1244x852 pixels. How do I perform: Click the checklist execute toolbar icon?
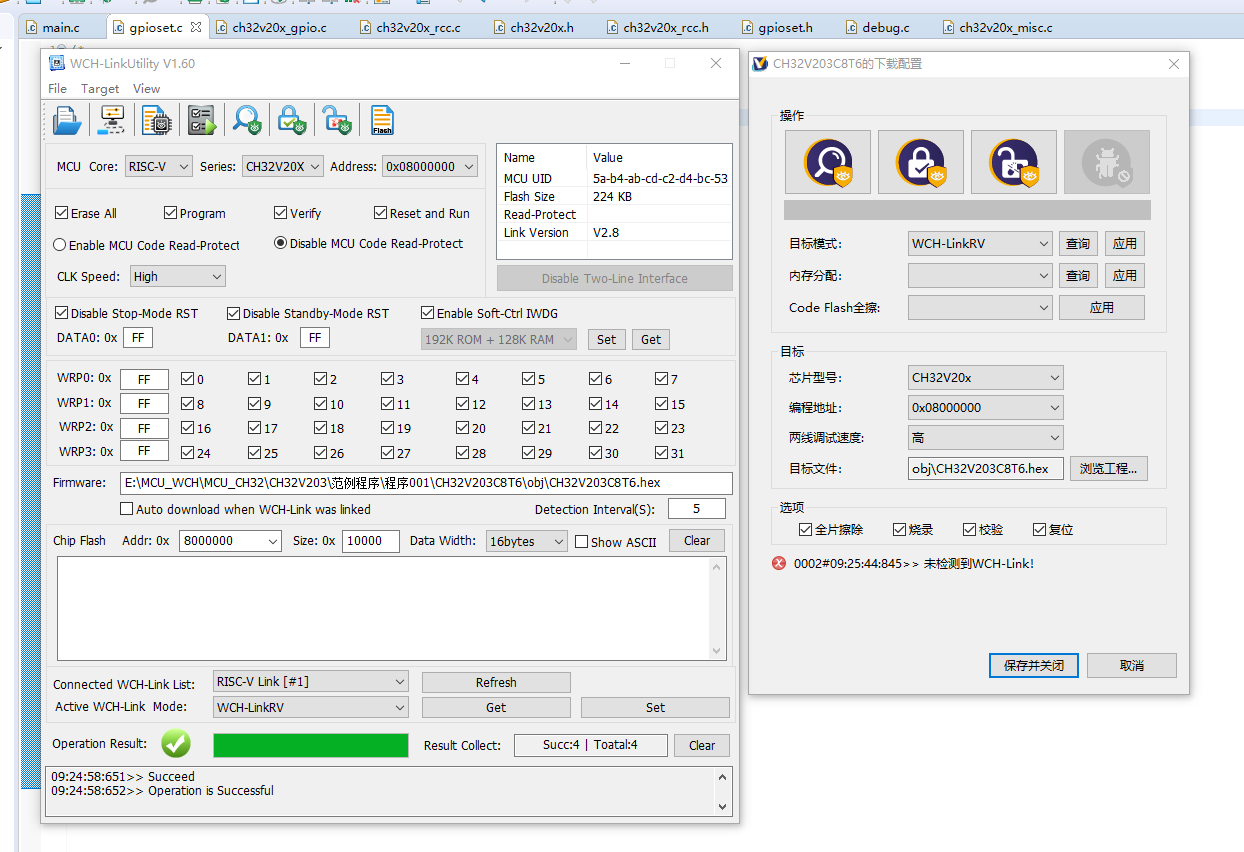tap(202, 120)
